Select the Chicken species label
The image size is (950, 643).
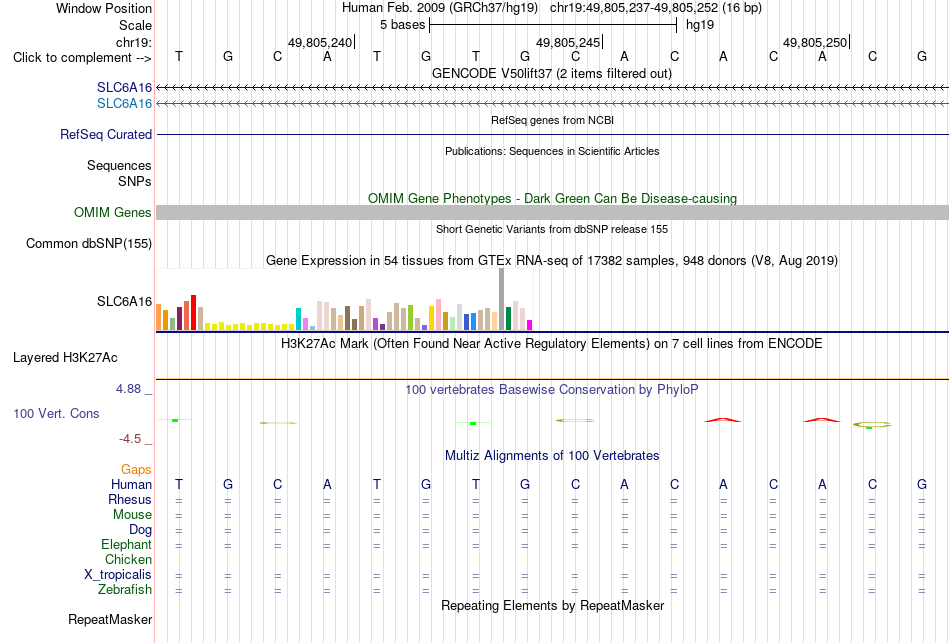click(128, 559)
